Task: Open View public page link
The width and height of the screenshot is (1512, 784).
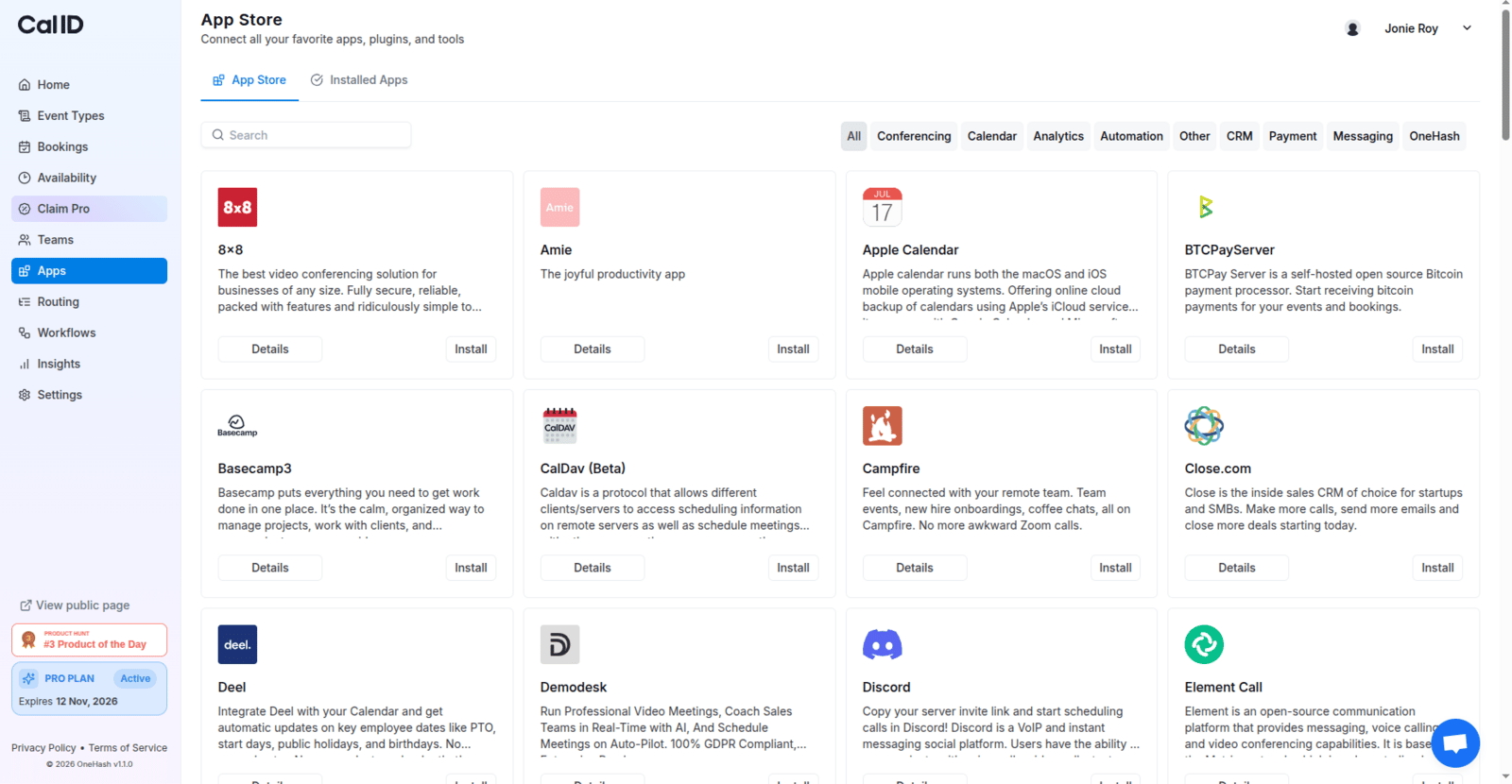Action: [75, 605]
